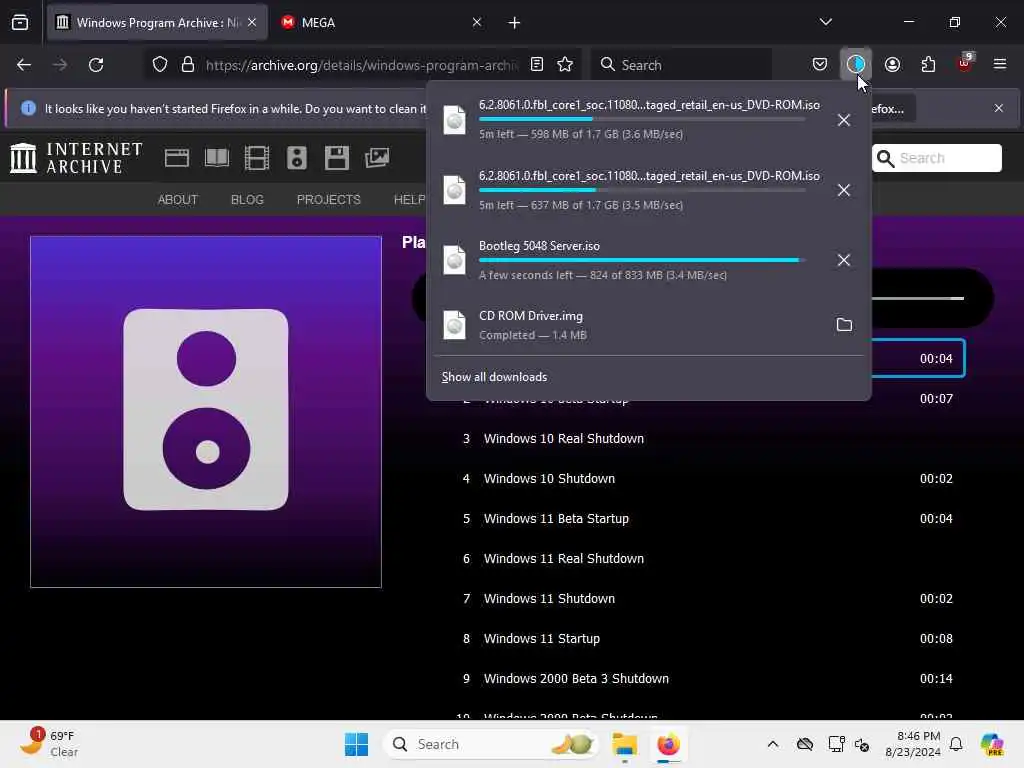Open File Explorer from taskbar
This screenshot has height=768, width=1024.
click(x=624, y=744)
